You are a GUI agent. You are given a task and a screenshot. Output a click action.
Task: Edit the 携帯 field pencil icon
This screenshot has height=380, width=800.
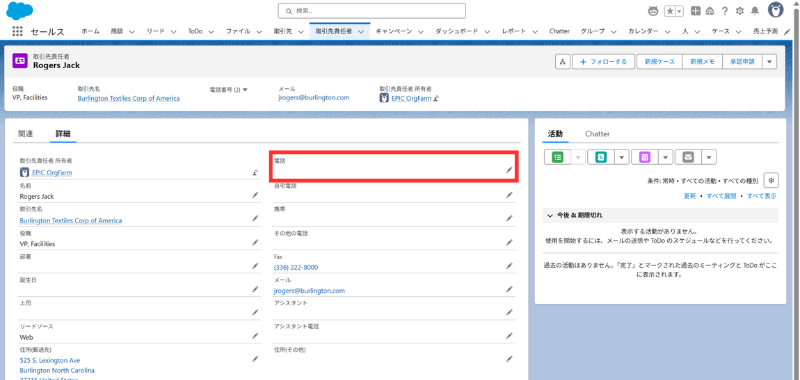[509, 218]
